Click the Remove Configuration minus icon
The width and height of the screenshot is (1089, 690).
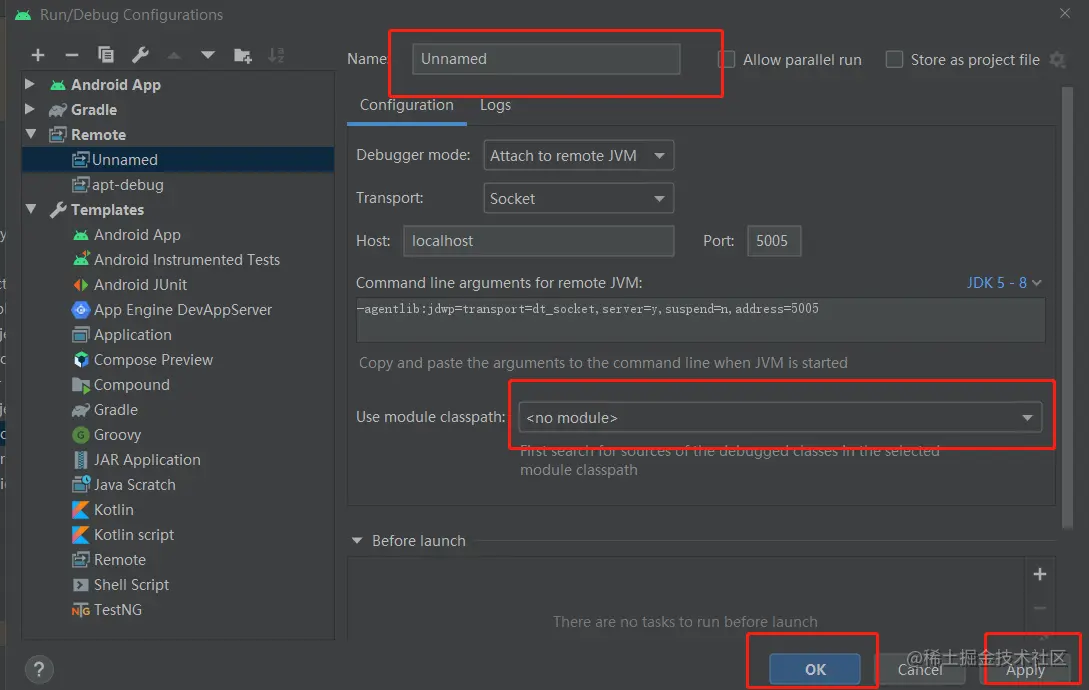(x=72, y=55)
